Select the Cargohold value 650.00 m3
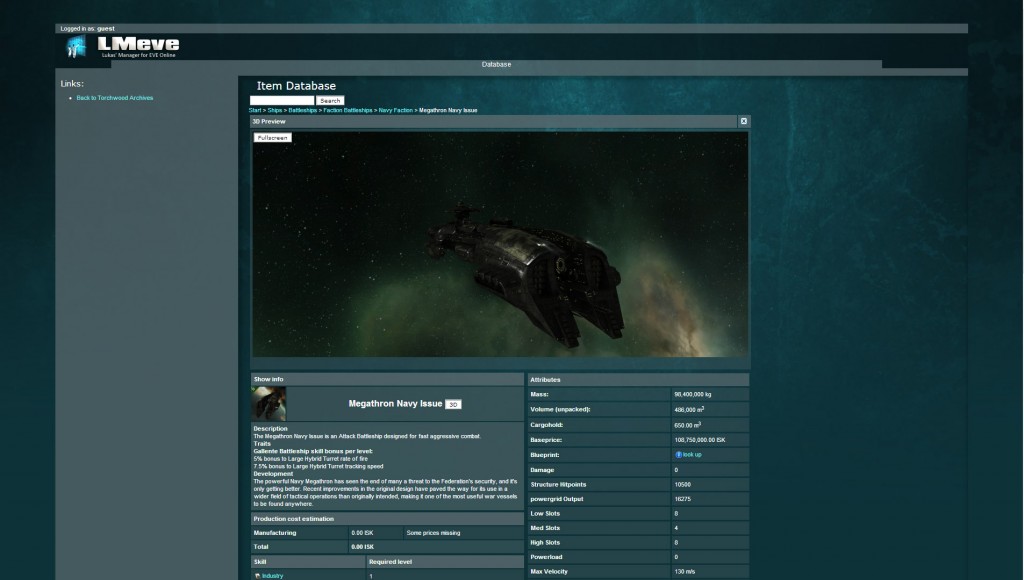 [688, 425]
